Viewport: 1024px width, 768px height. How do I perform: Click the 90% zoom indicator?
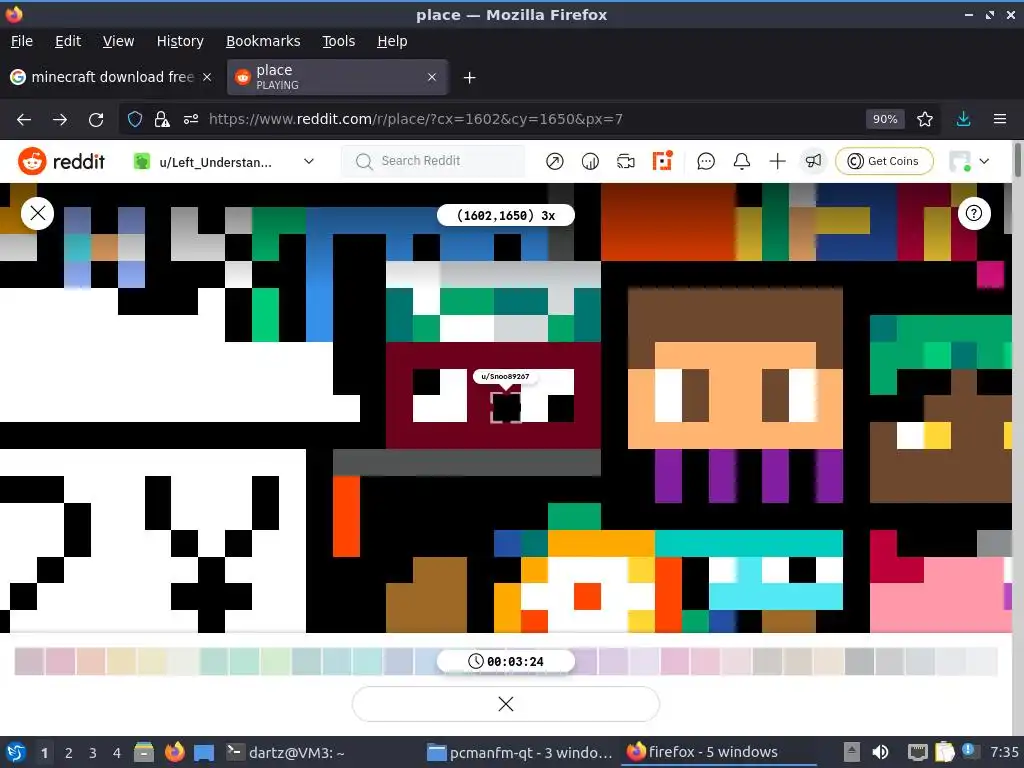pyautogui.click(x=885, y=120)
